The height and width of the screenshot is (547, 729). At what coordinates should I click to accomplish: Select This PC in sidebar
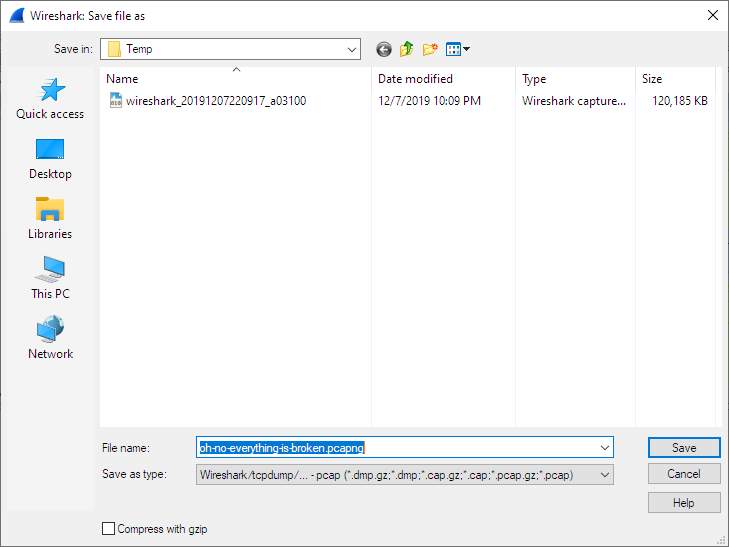coord(50,279)
